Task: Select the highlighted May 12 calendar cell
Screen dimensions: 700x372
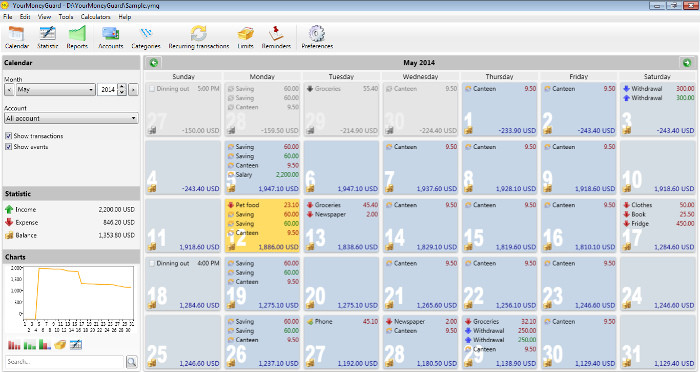Action: [262, 226]
